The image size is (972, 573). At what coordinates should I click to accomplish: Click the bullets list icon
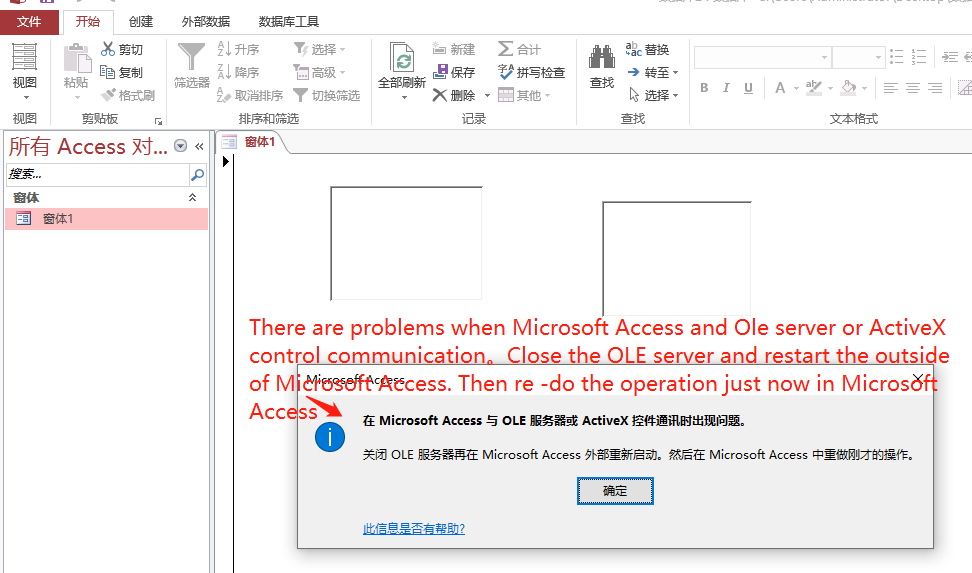(896, 57)
